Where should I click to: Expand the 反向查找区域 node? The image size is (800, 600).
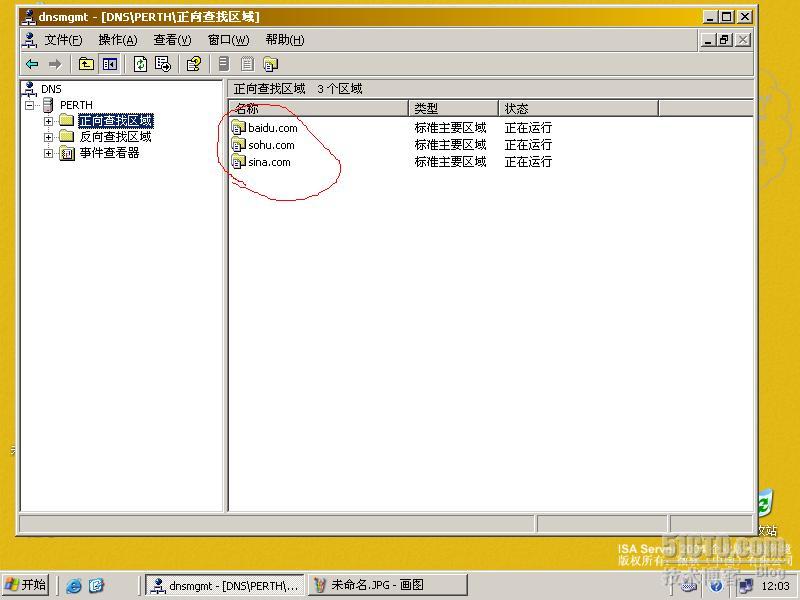pos(48,137)
